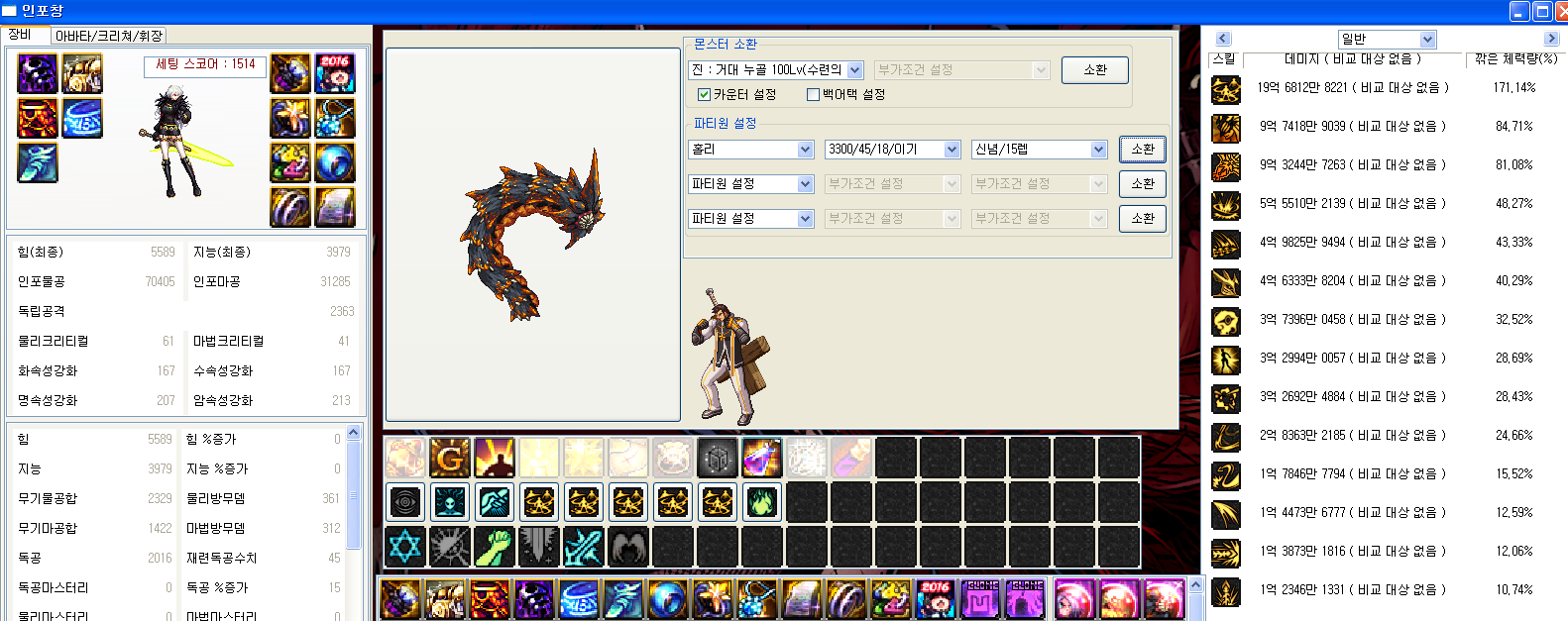Select the gray wings skill icon

tap(628, 548)
